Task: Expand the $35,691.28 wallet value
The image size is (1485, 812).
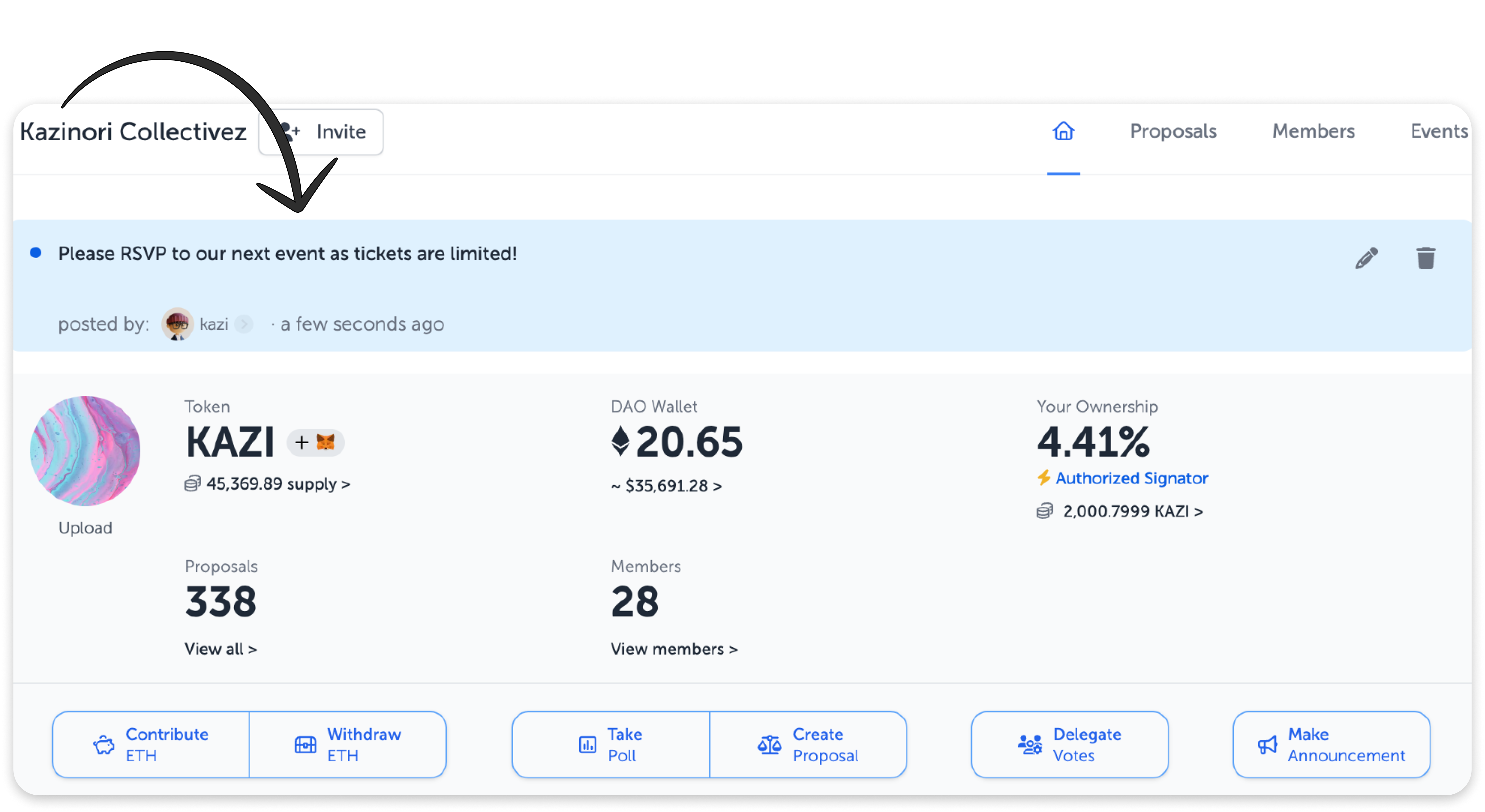Action: tap(666, 486)
